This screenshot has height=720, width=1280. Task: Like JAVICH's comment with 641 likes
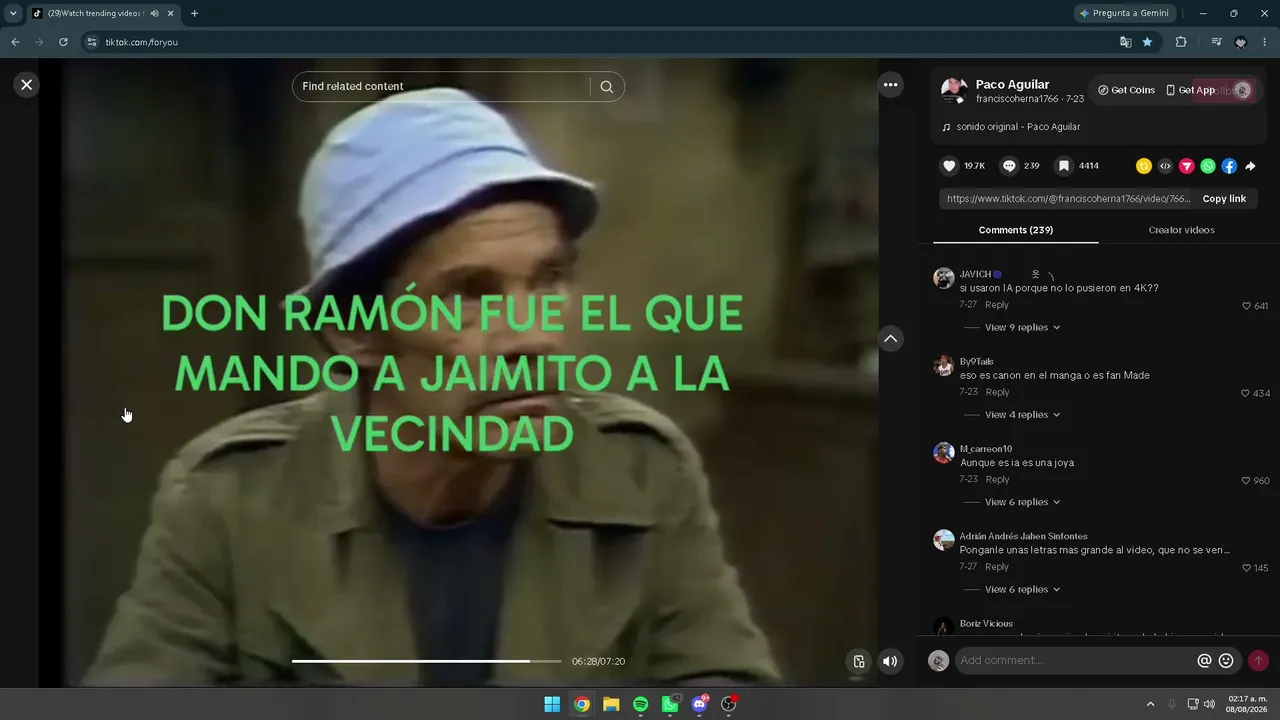[1246, 306]
